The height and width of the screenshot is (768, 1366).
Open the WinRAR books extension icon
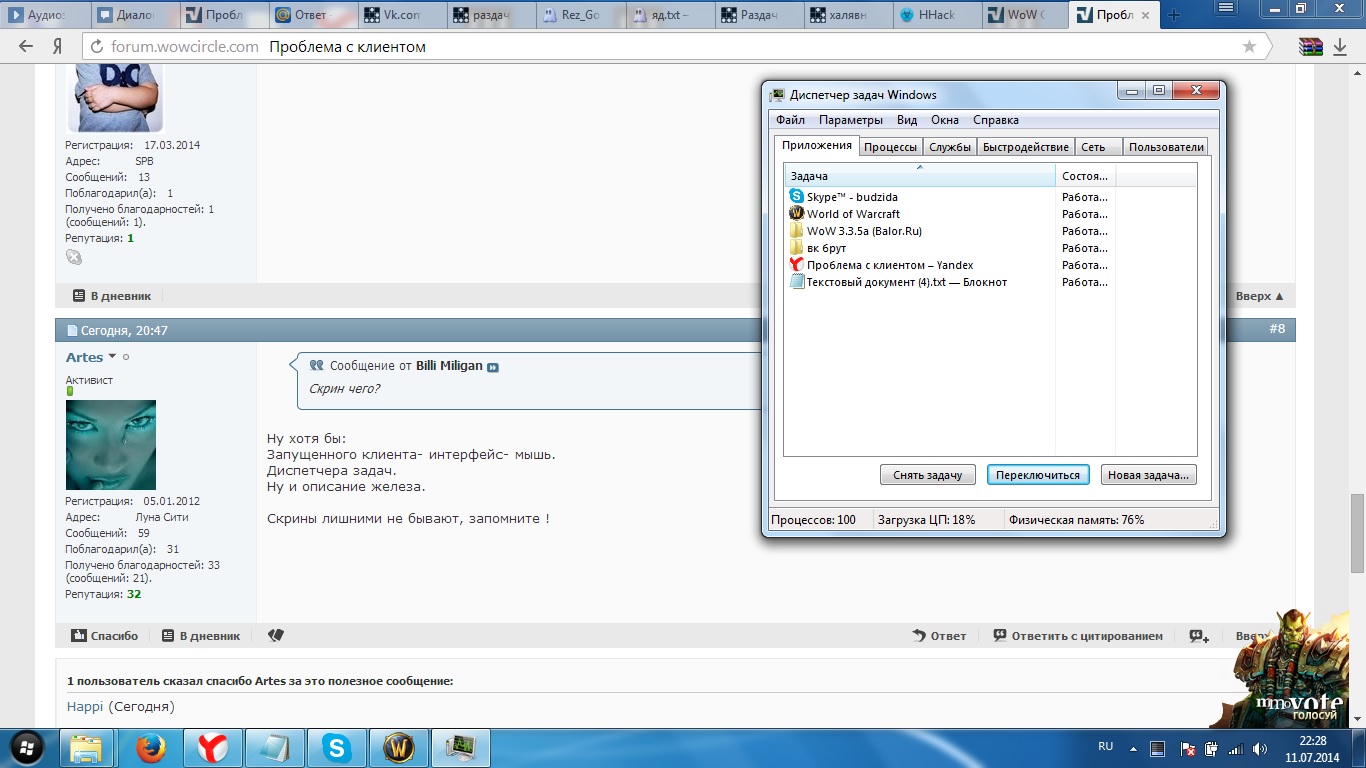tap(1311, 46)
